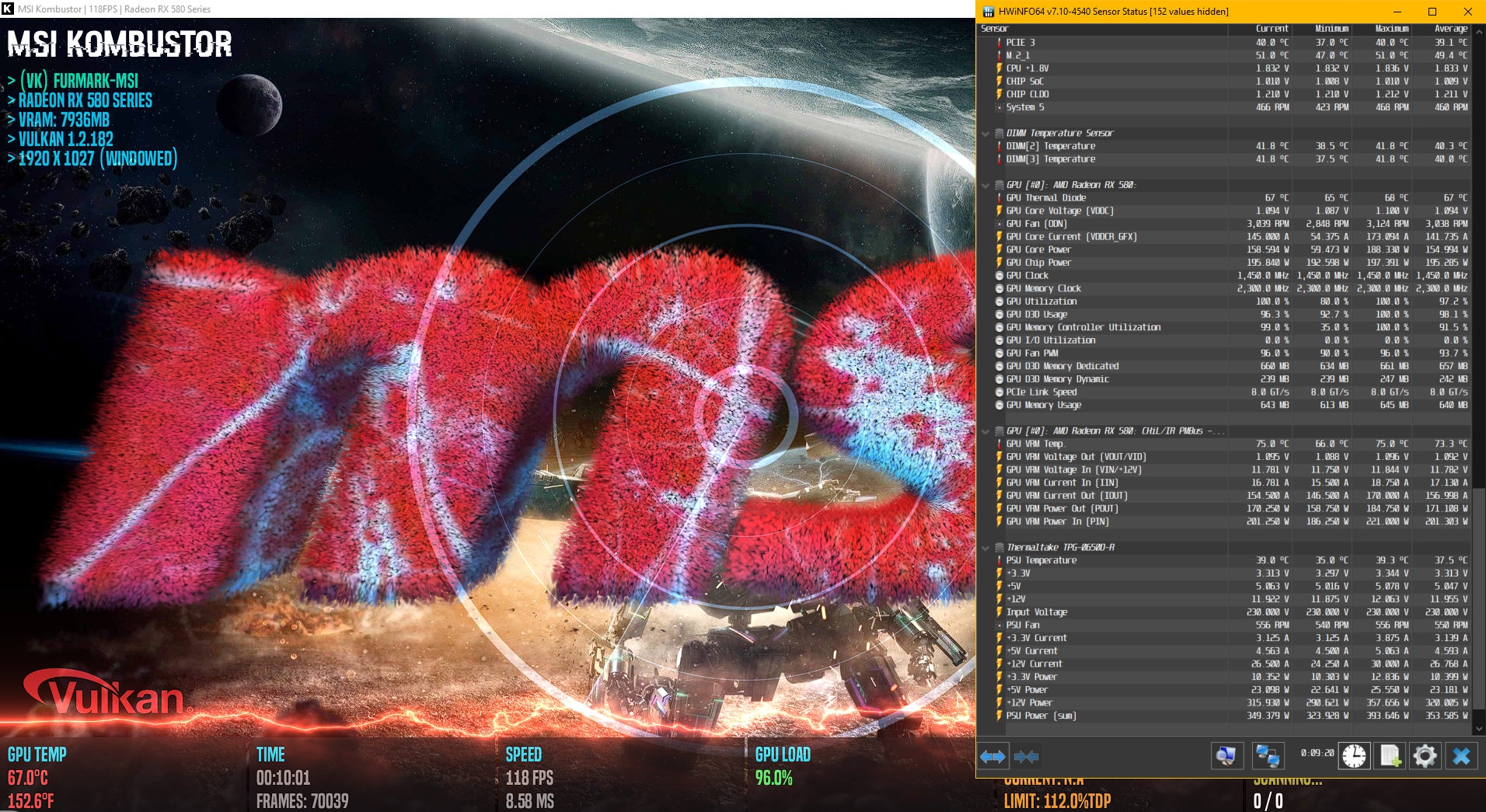
Task: Click GPU Core Current (VDDCR_GFX) row label
Action: [1072, 237]
